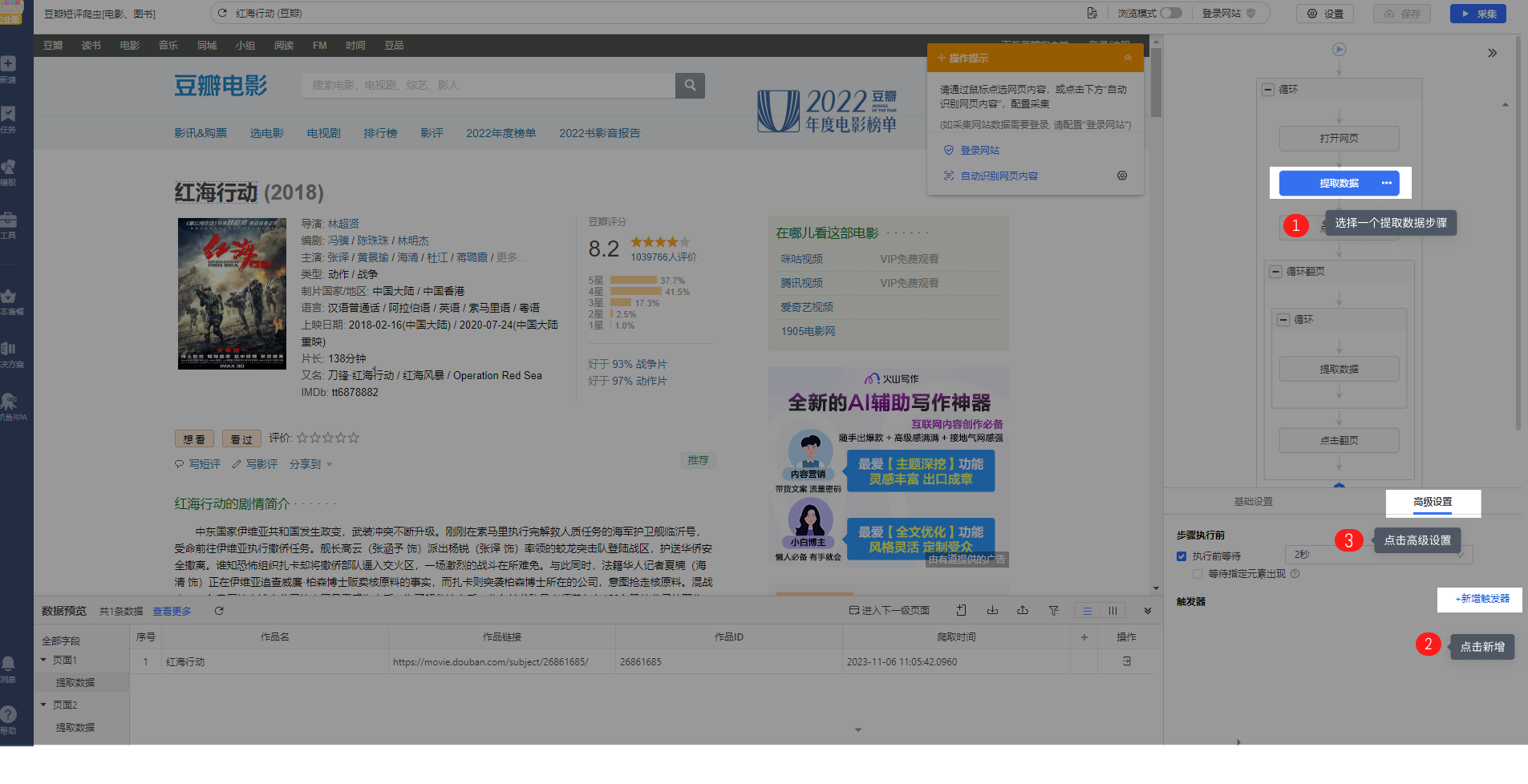Click the 保存 cloud save button
1528x784 pixels.
click(1402, 14)
